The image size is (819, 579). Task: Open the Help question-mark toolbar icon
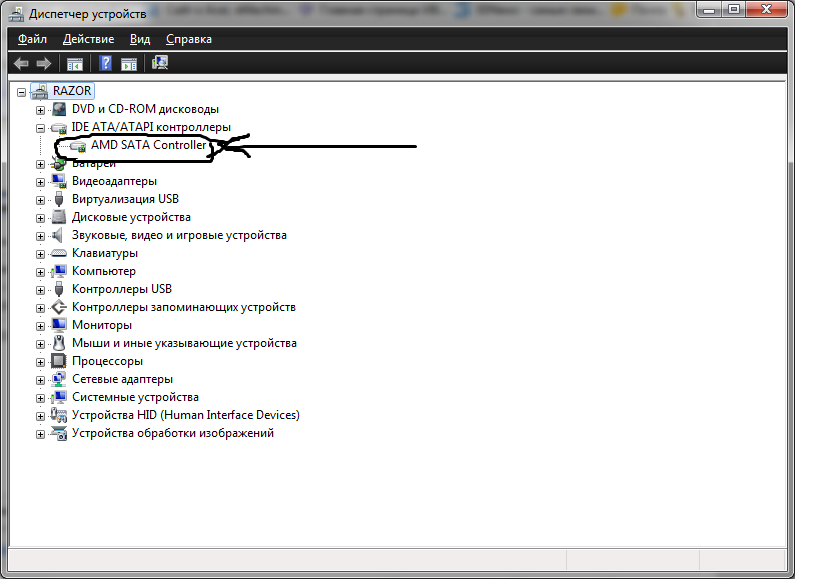pos(106,63)
